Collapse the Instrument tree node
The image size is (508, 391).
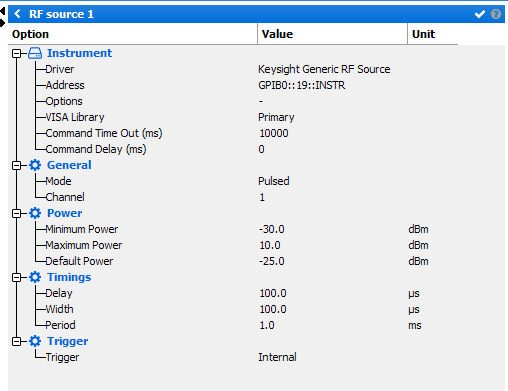[x=16, y=53]
